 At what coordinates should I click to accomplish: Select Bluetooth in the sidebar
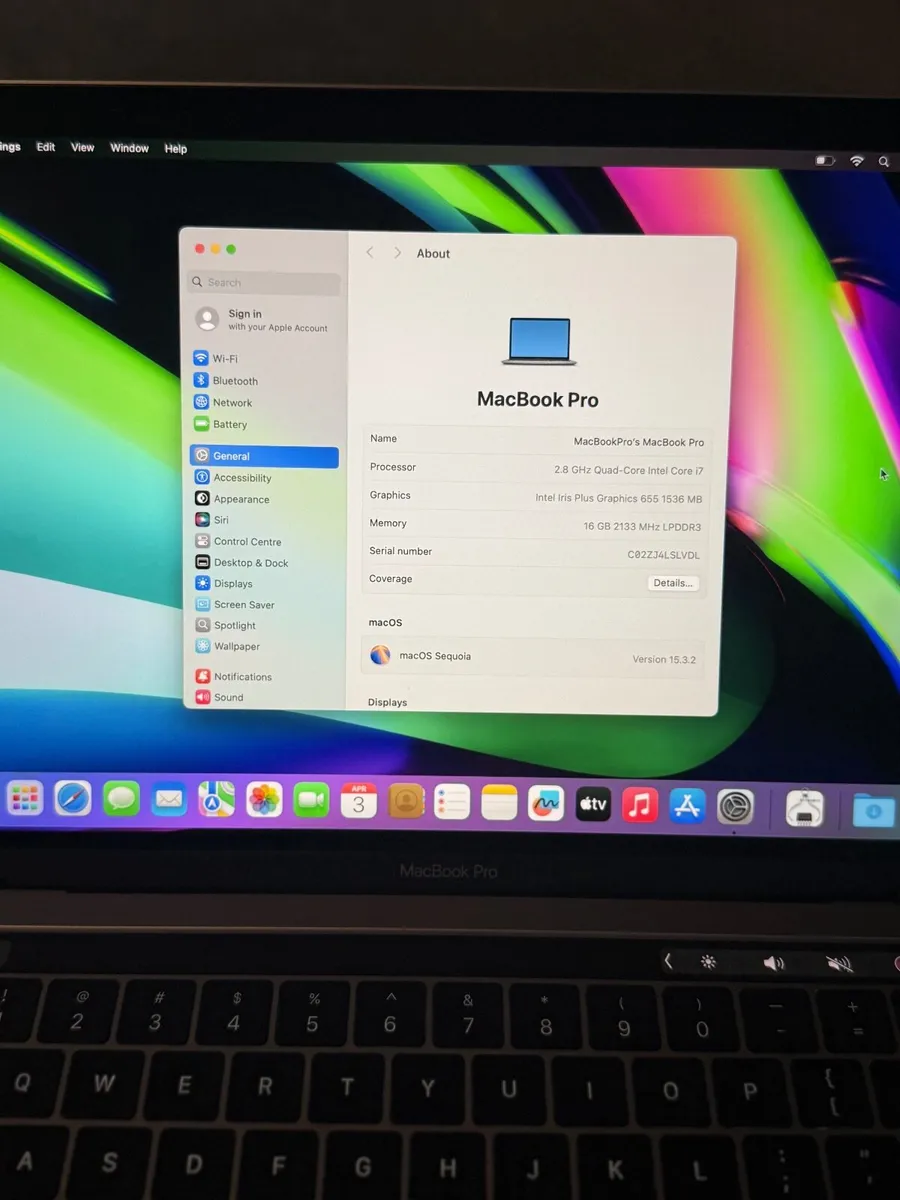234,381
